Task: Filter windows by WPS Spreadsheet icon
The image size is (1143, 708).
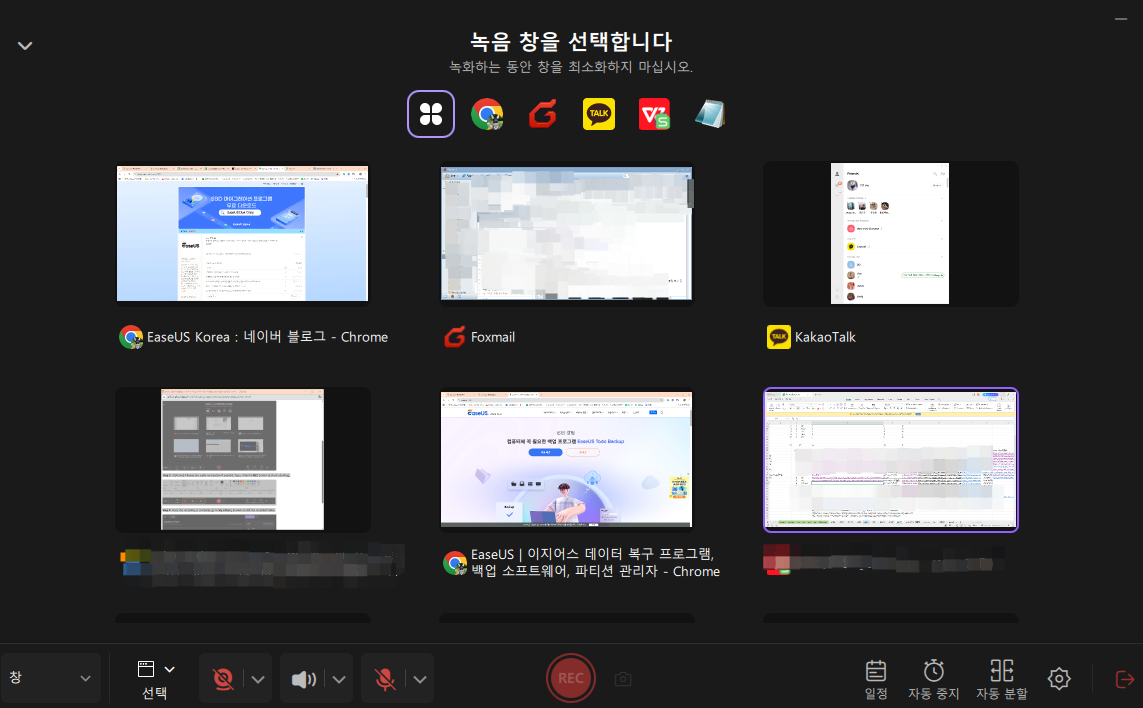Action: 654,114
